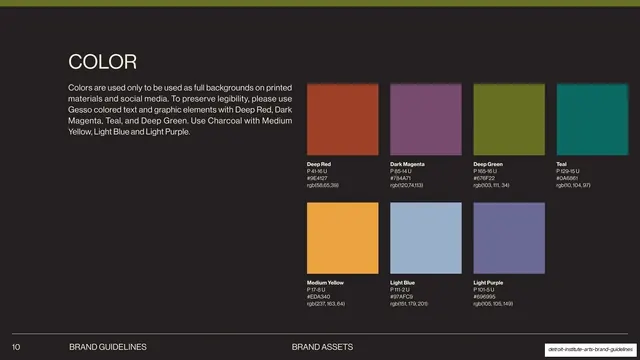
Task: Click the Pantone code "P 129-15 U"
Action: tap(567, 171)
